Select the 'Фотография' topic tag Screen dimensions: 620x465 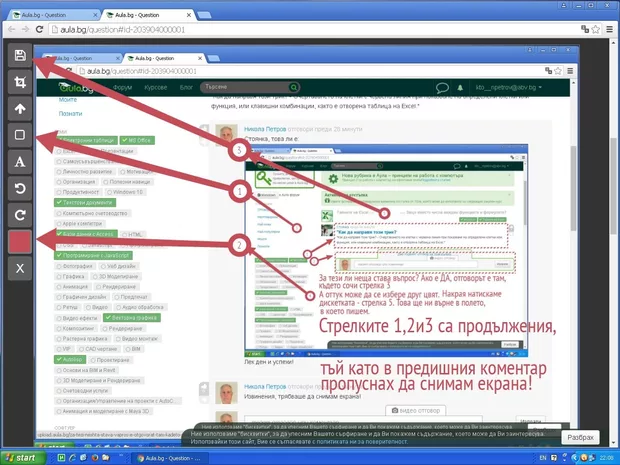tap(75, 266)
